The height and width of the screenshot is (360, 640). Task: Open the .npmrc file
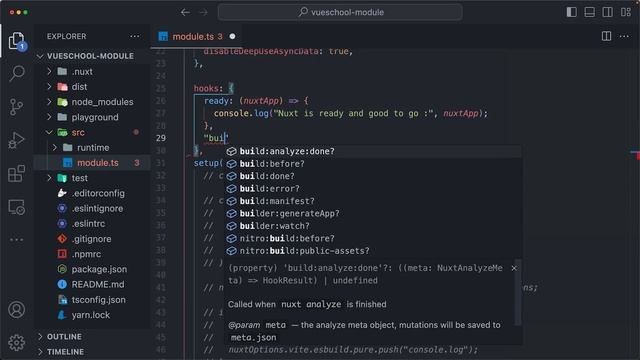pyautogui.click(x=92, y=254)
